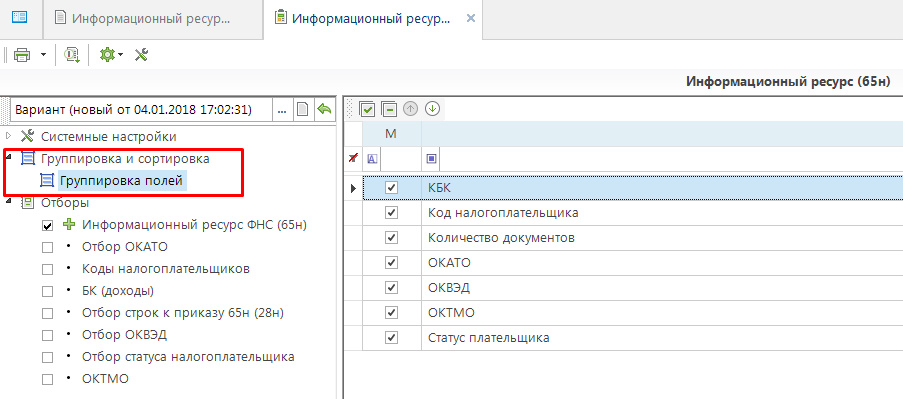Uncheck the ОКТМО grid row checkbox

tap(392, 313)
